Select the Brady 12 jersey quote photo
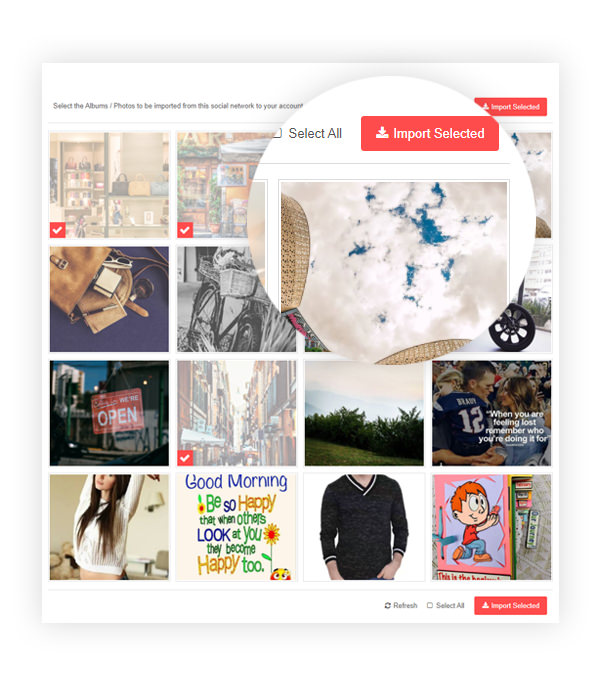This screenshot has height=700, width=600. coord(492,413)
